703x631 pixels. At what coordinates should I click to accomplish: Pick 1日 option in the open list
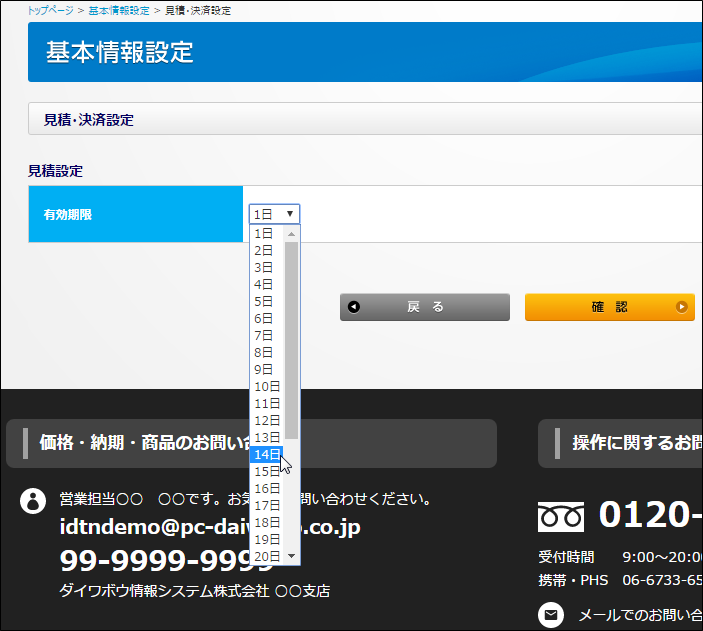[264, 233]
